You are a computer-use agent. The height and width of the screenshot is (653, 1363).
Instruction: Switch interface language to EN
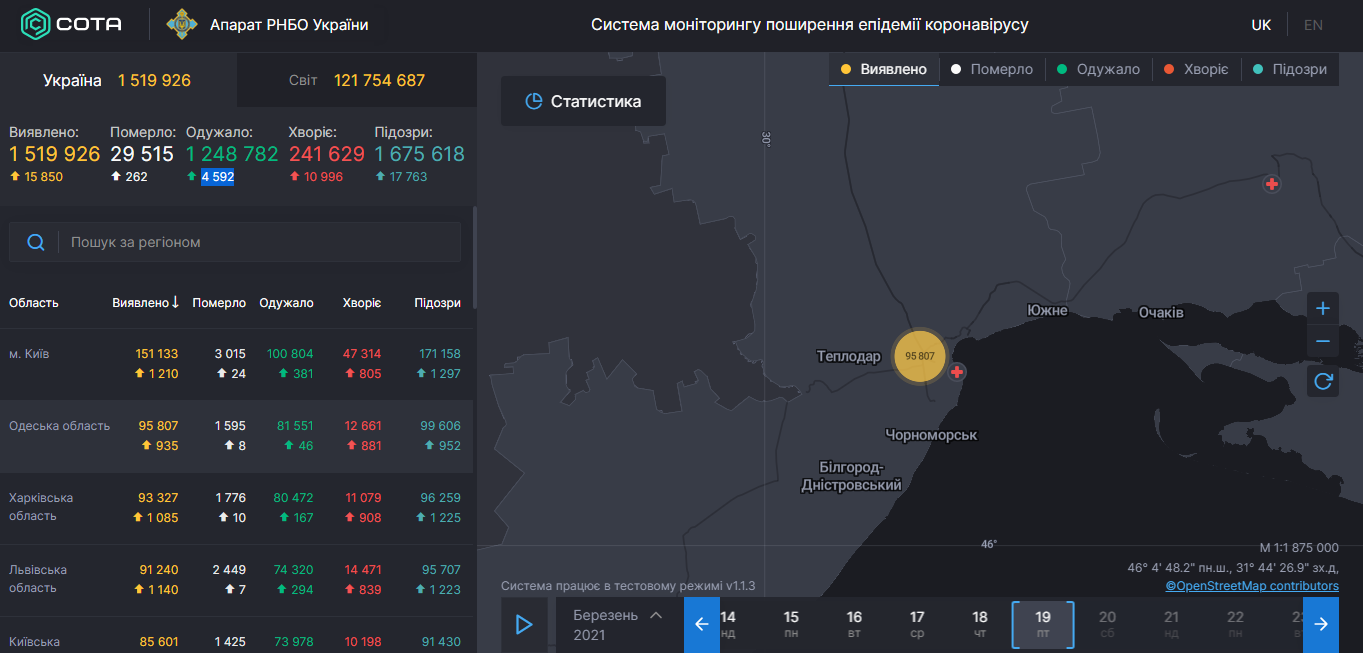coord(1313,24)
